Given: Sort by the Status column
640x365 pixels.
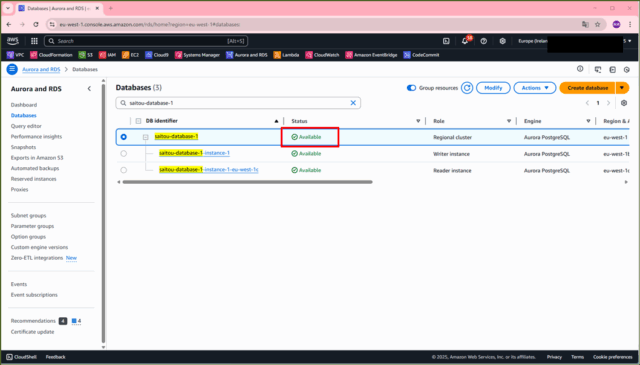Looking at the screenshot, I should click(418, 121).
